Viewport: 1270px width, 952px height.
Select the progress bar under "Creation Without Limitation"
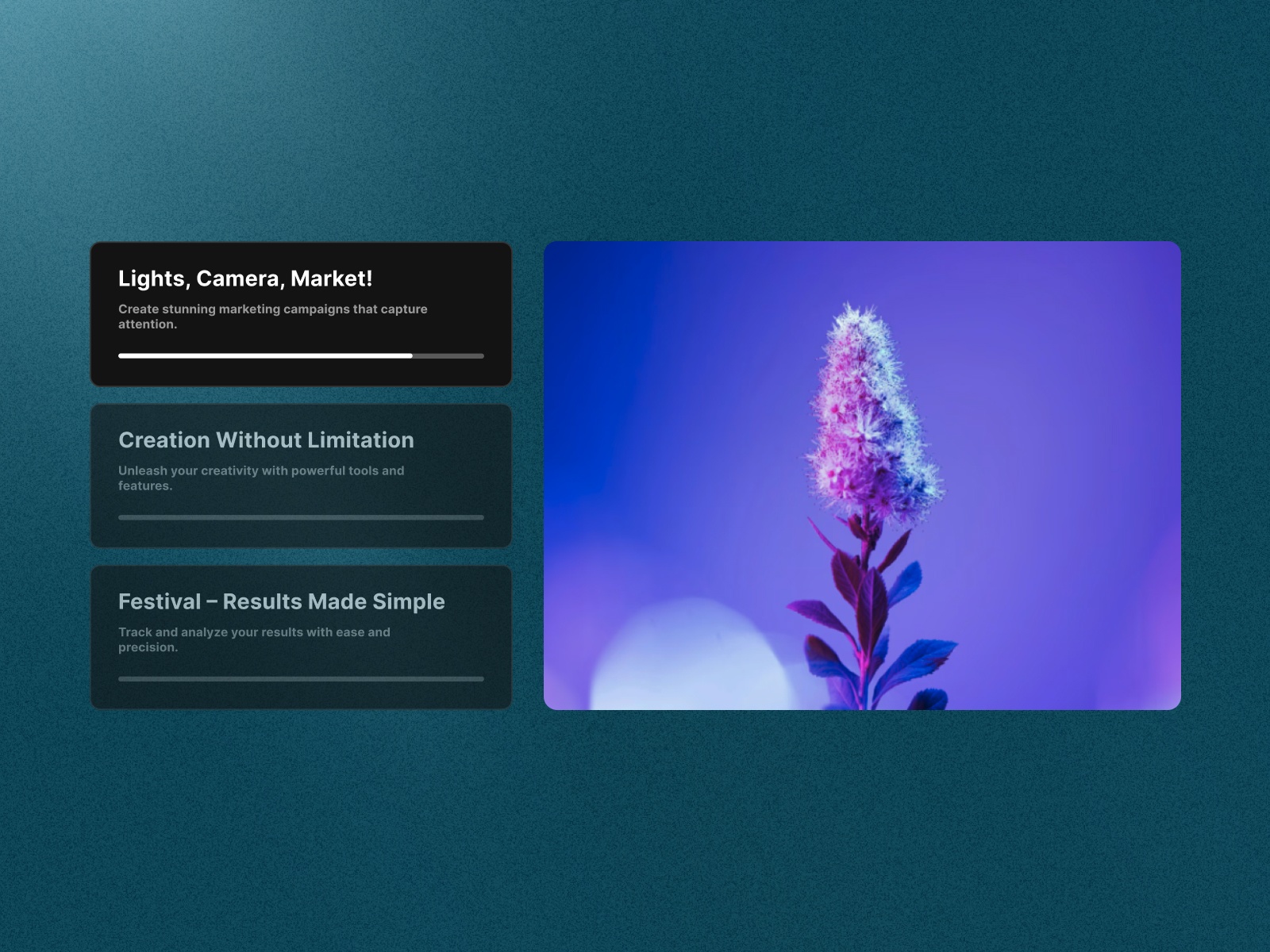[x=302, y=516]
